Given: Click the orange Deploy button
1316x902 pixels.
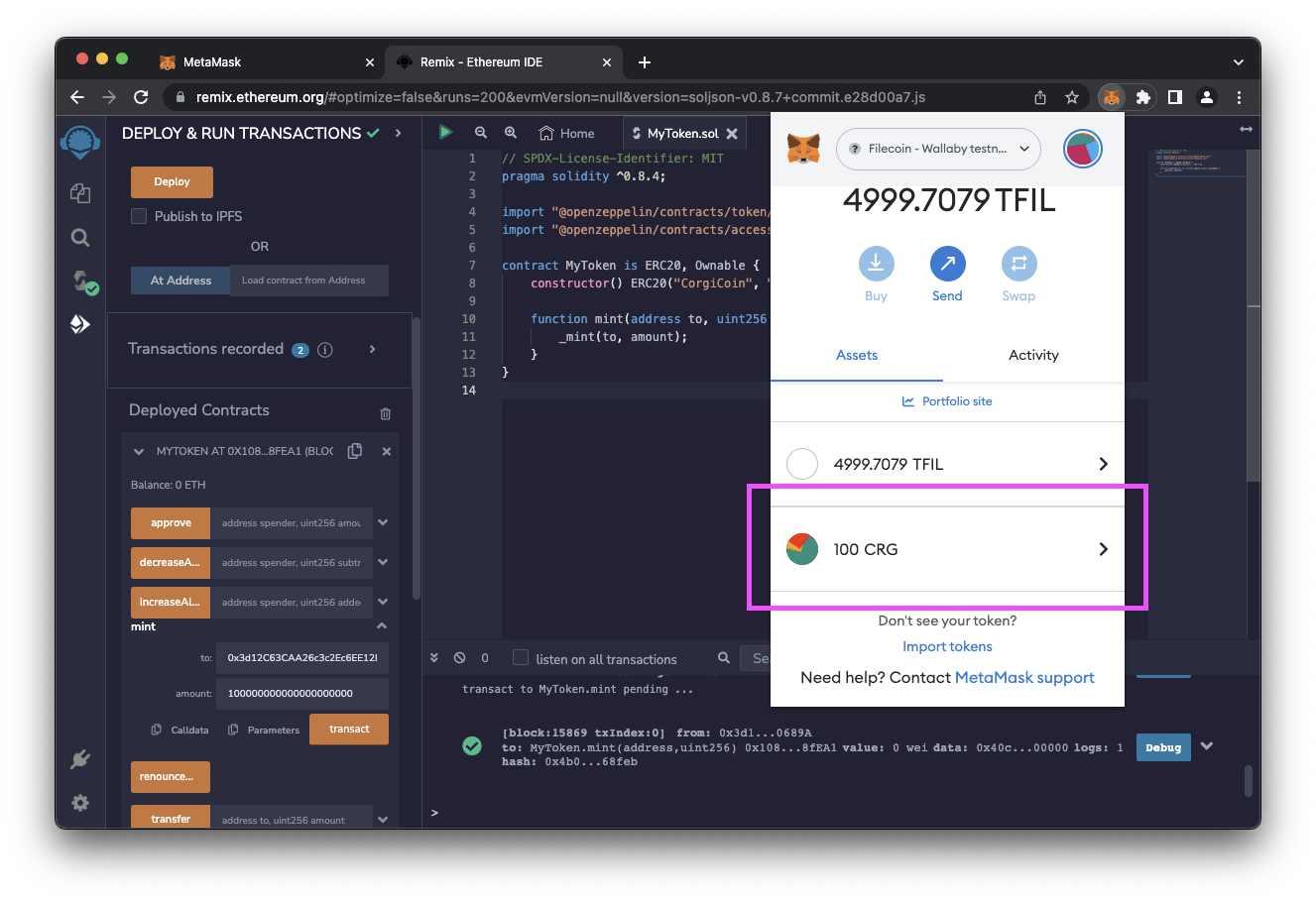Looking at the screenshot, I should coord(172,181).
